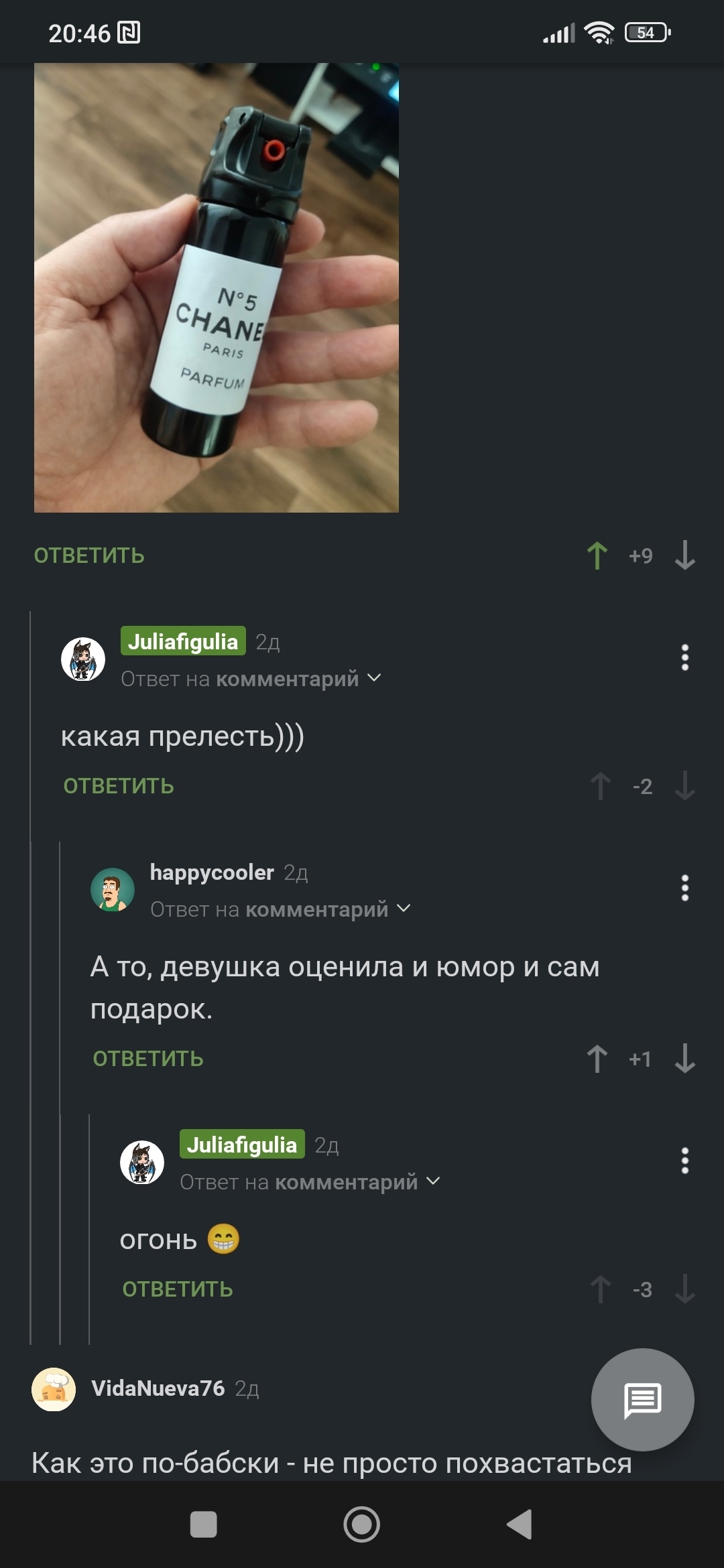
Task: Tap the floating write-comment button
Action: (642, 1400)
